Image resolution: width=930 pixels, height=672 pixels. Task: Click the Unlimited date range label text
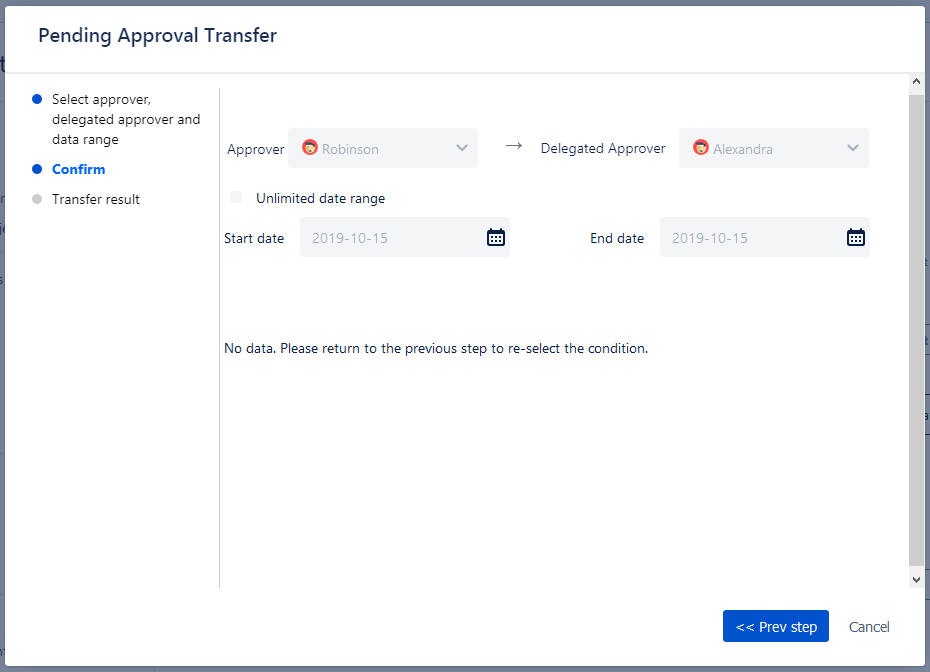(320, 198)
